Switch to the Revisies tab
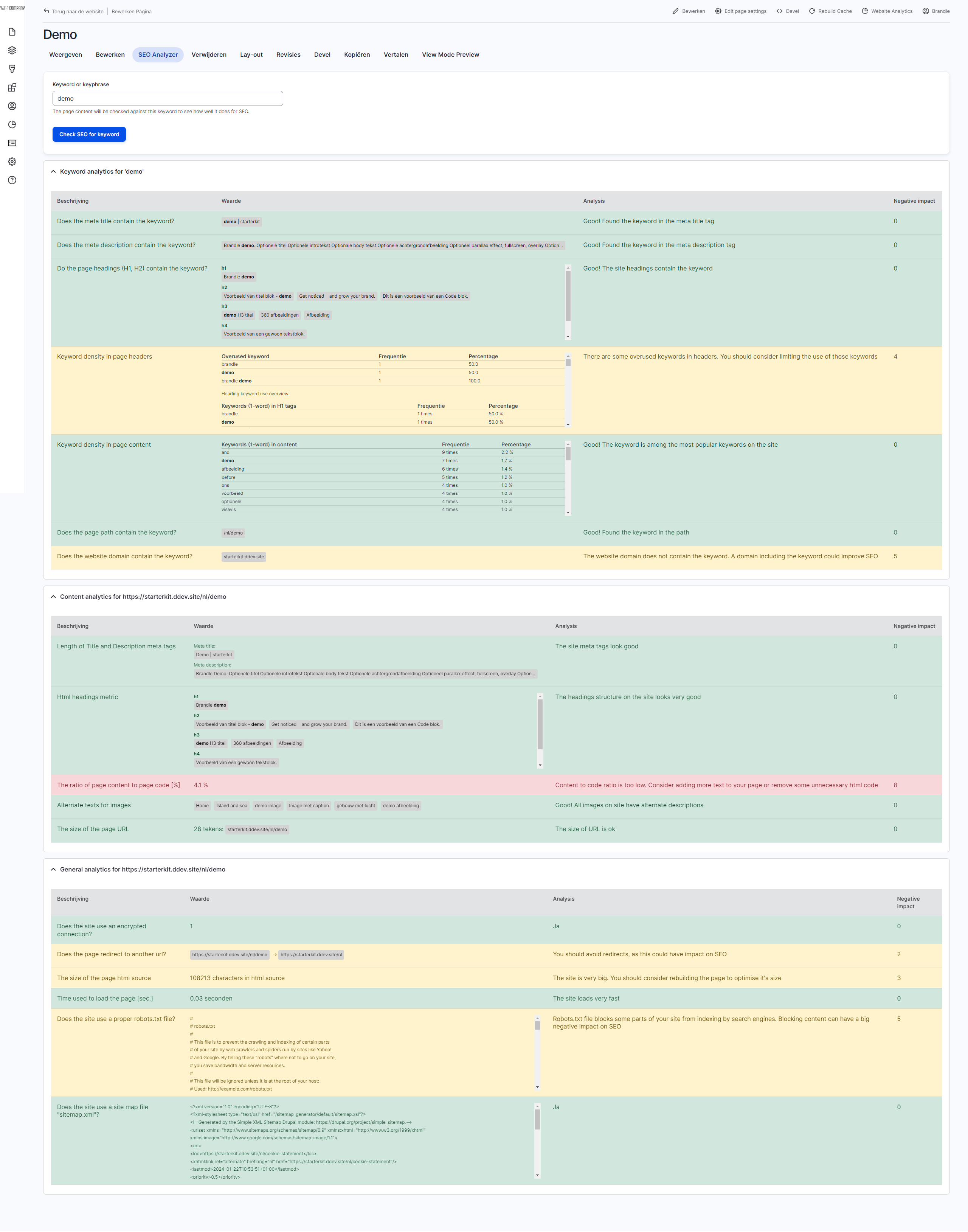The width and height of the screenshot is (968, 1232). tap(288, 55)
